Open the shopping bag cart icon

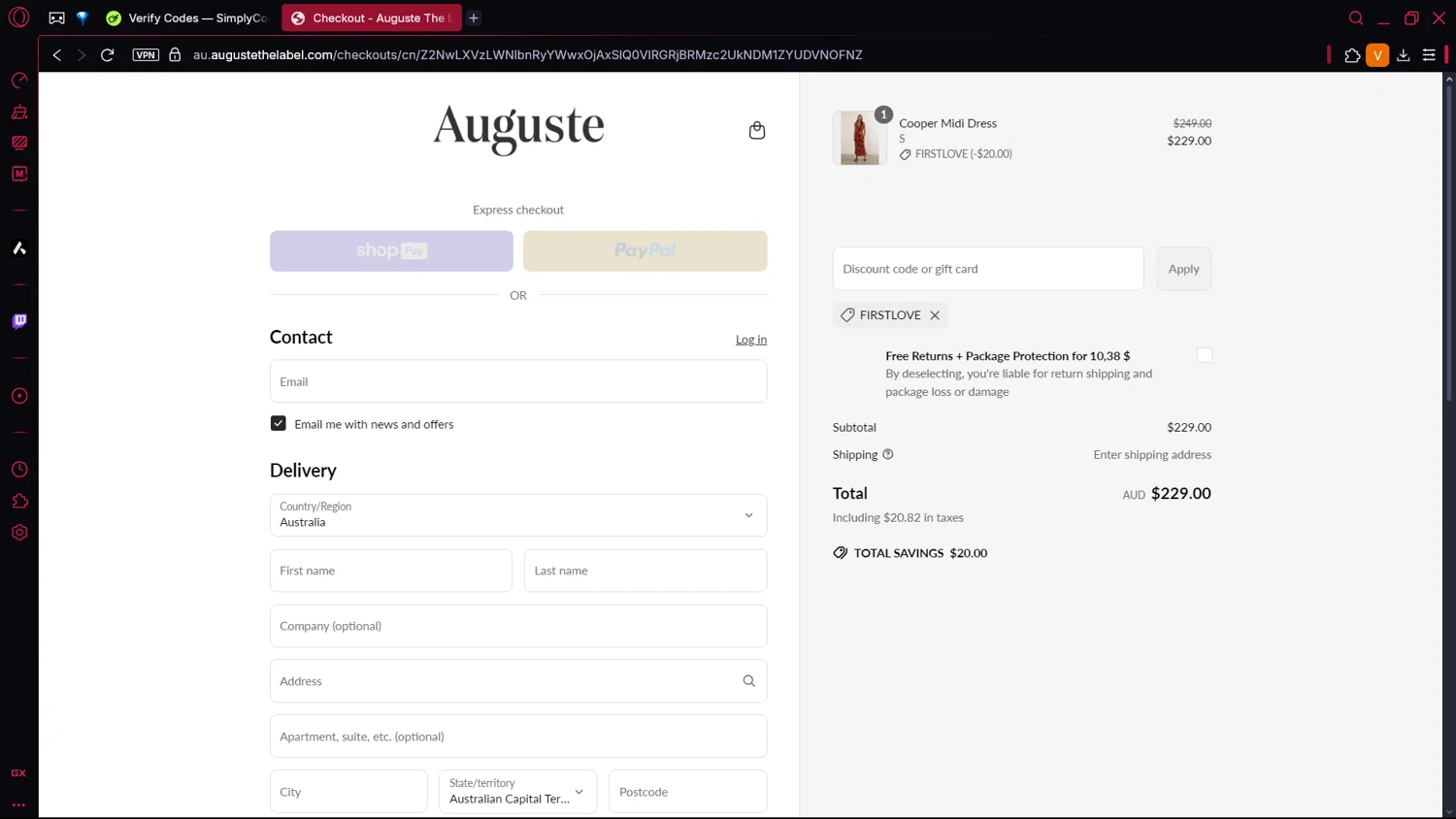point(757,130)
